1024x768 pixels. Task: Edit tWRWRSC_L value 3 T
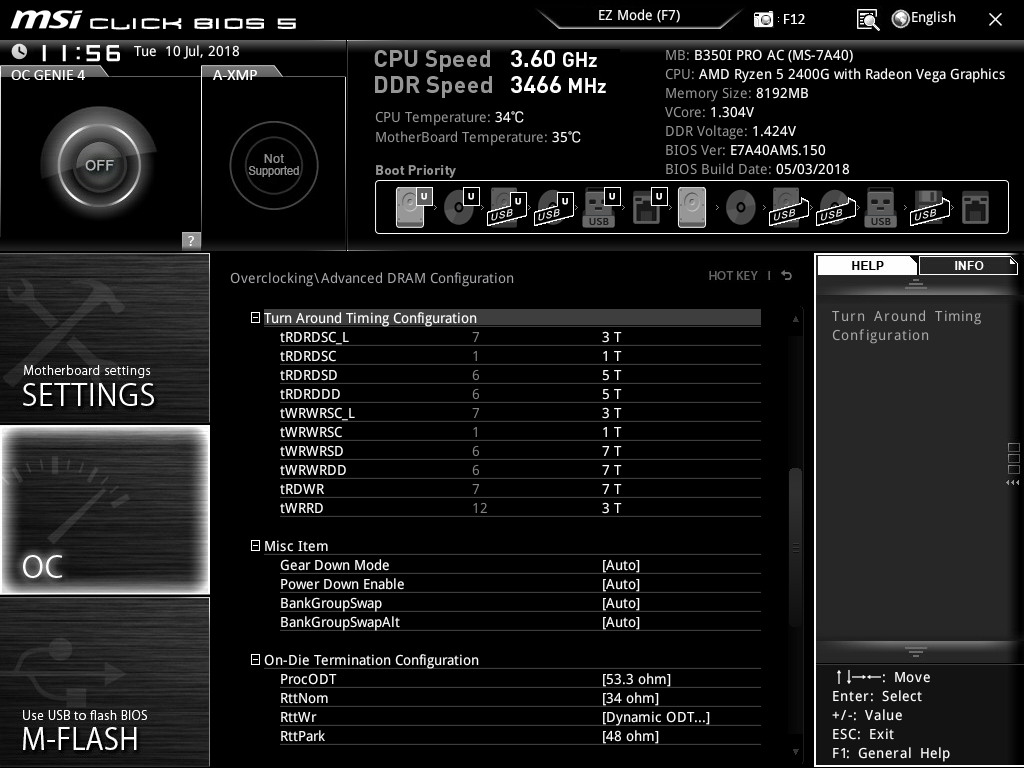pyautogui.click(x=611, y=413)
